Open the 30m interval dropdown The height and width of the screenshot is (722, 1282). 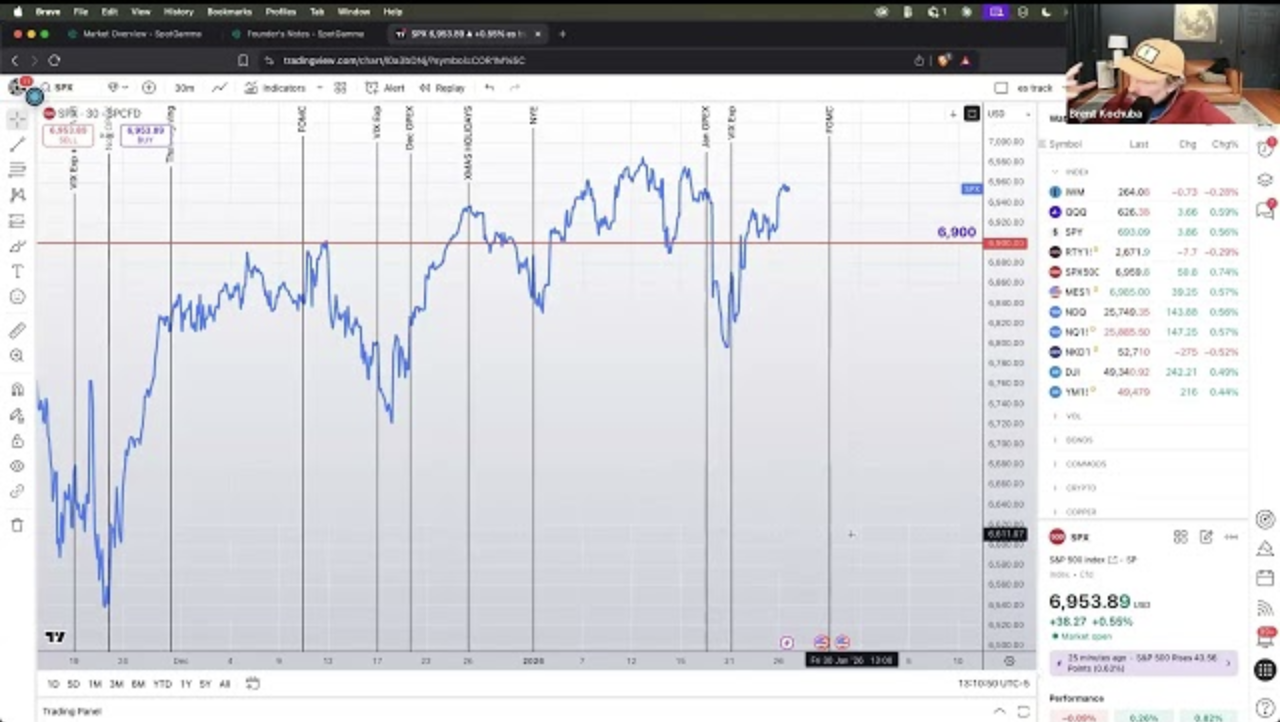pos(185,88)
